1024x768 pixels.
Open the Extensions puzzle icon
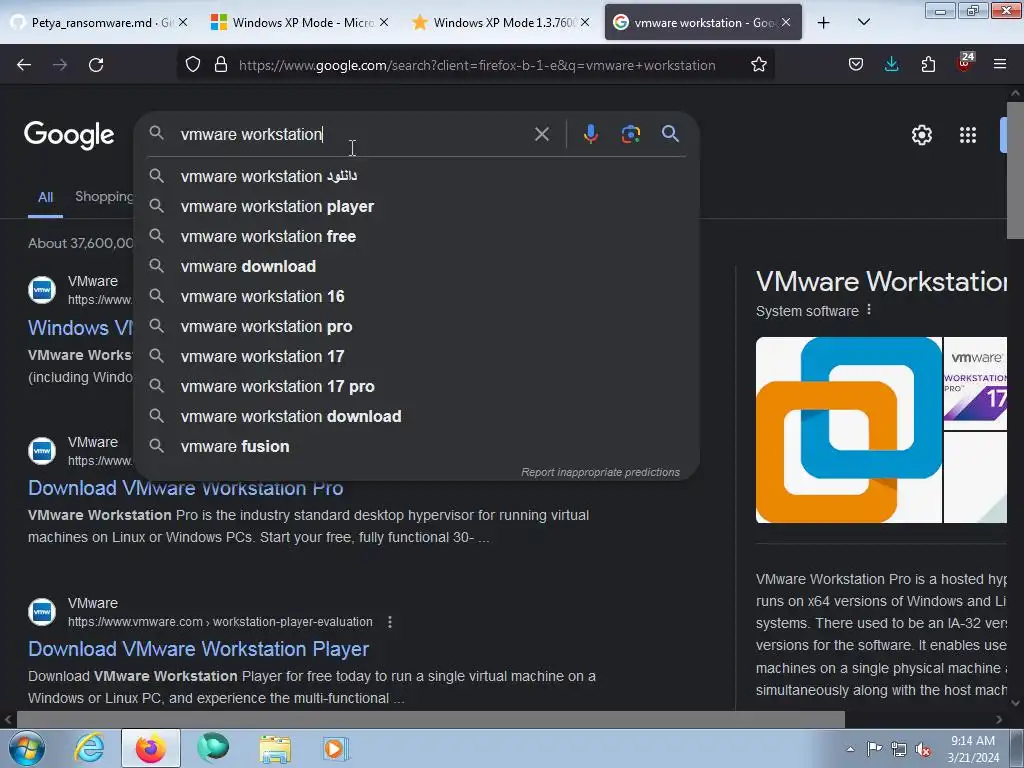click(x=928, y=65)
